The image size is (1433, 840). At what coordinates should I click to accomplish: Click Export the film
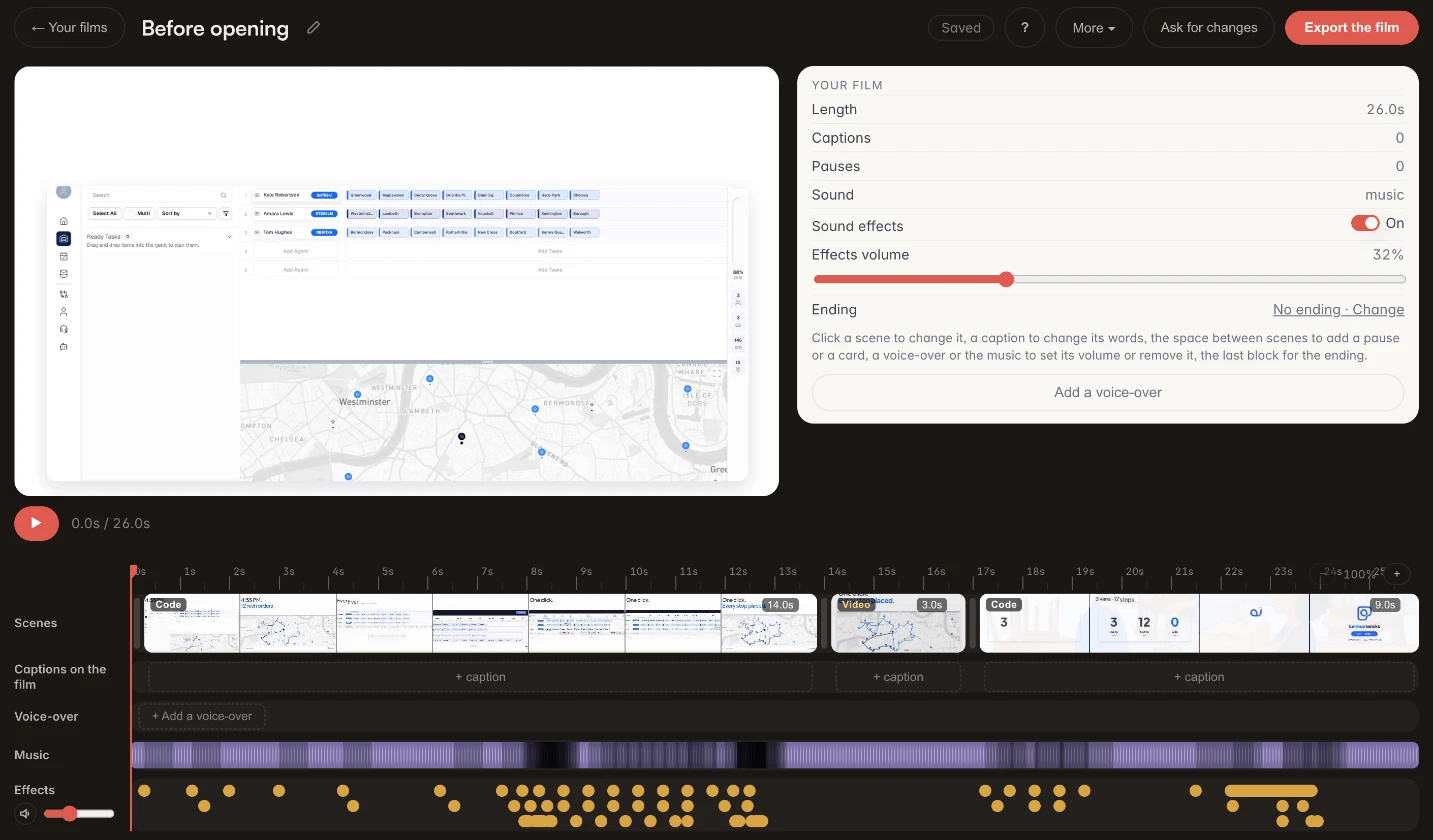tap(1351, 28)
